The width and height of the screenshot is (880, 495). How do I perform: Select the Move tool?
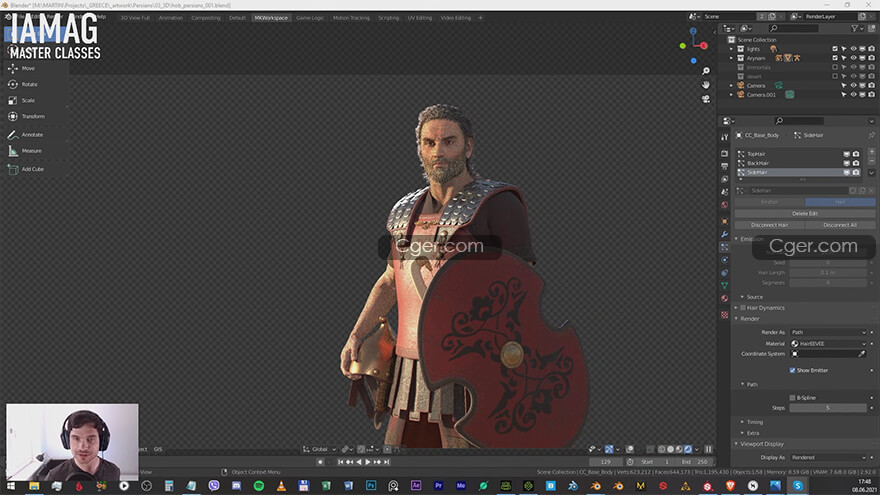(x=35, y=68)
